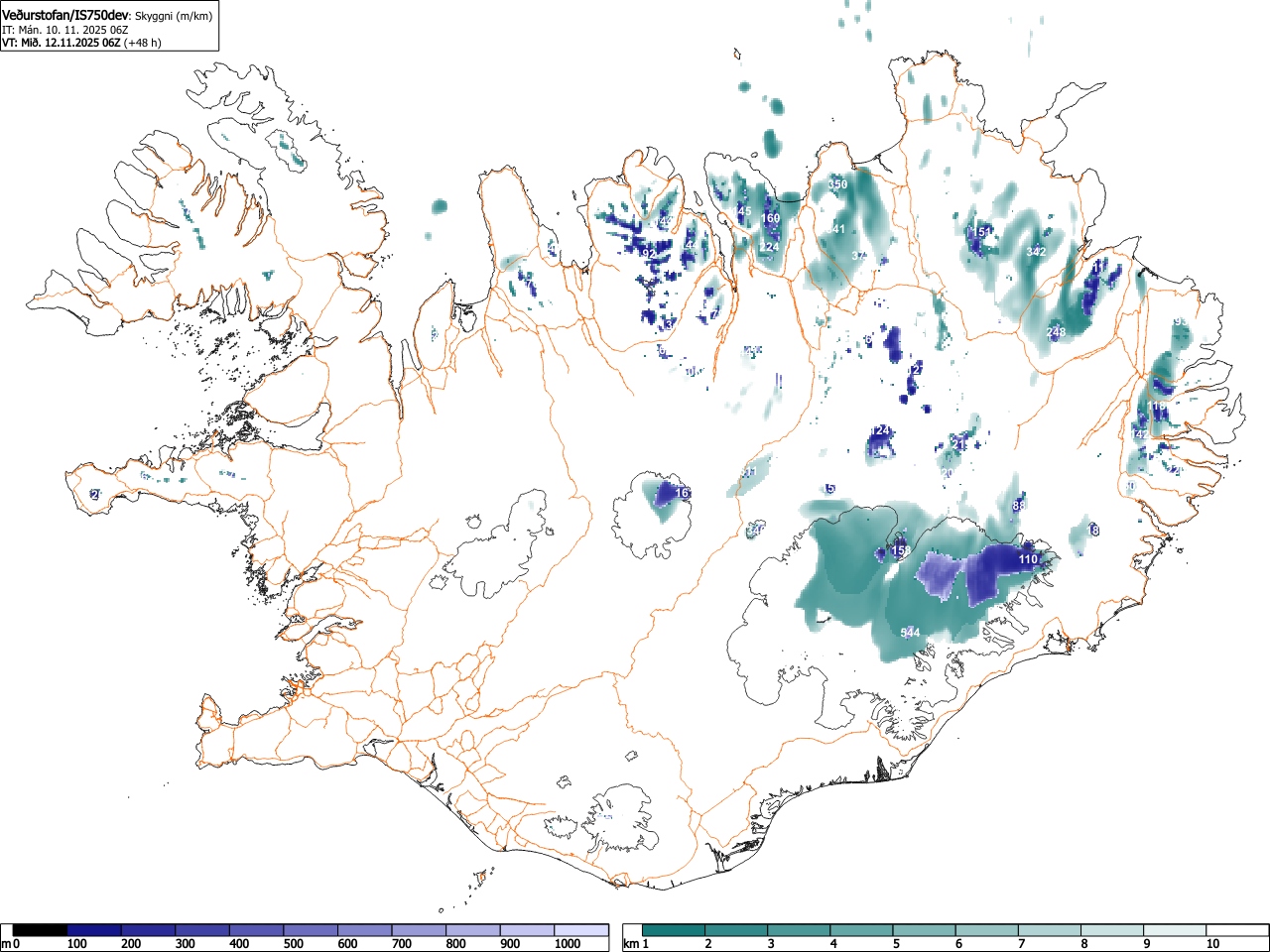Screen dimensions: 1270x952
Task: Pick the 500–600 m legend color block
Action: 311,930
